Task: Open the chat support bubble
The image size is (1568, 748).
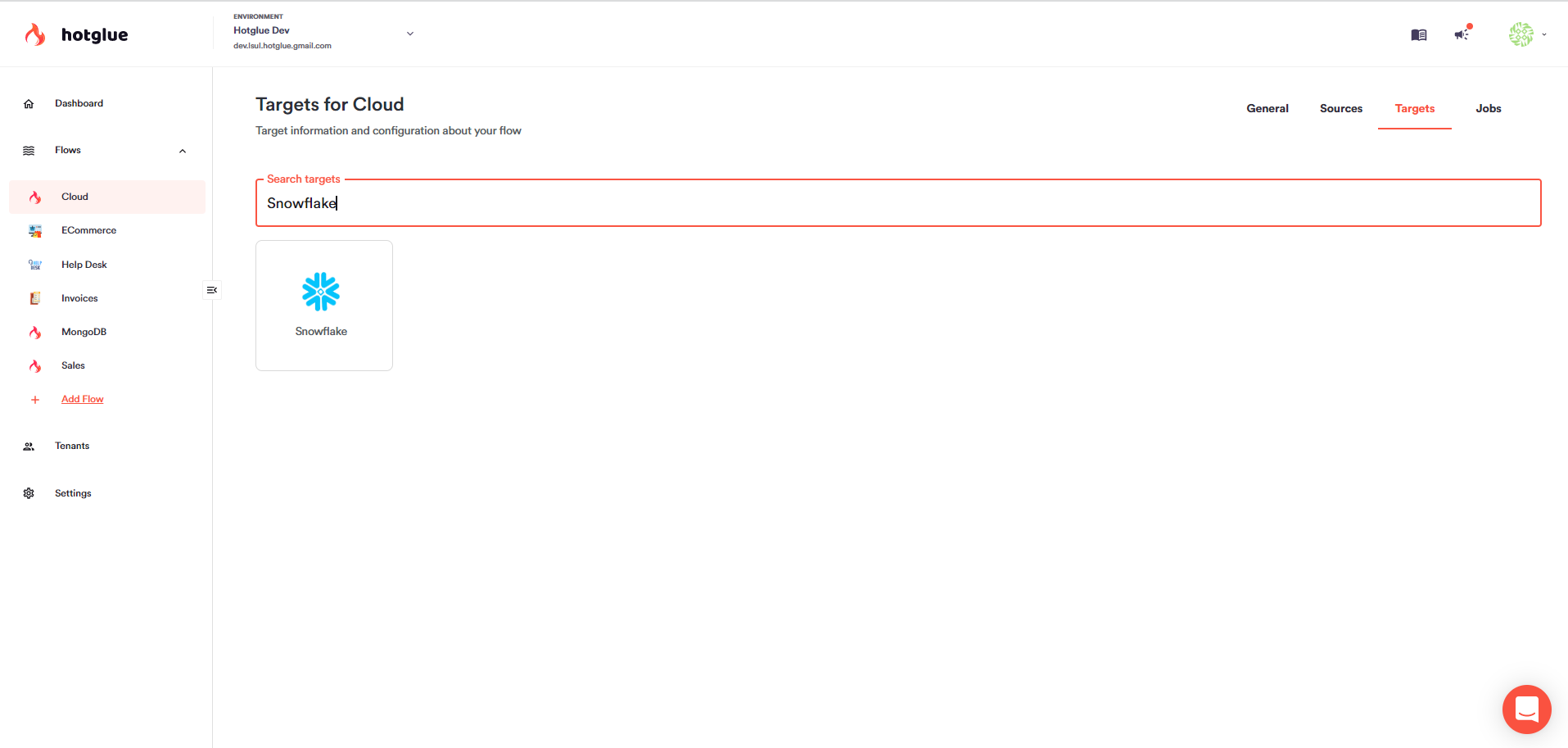Action: [1527, 709]
